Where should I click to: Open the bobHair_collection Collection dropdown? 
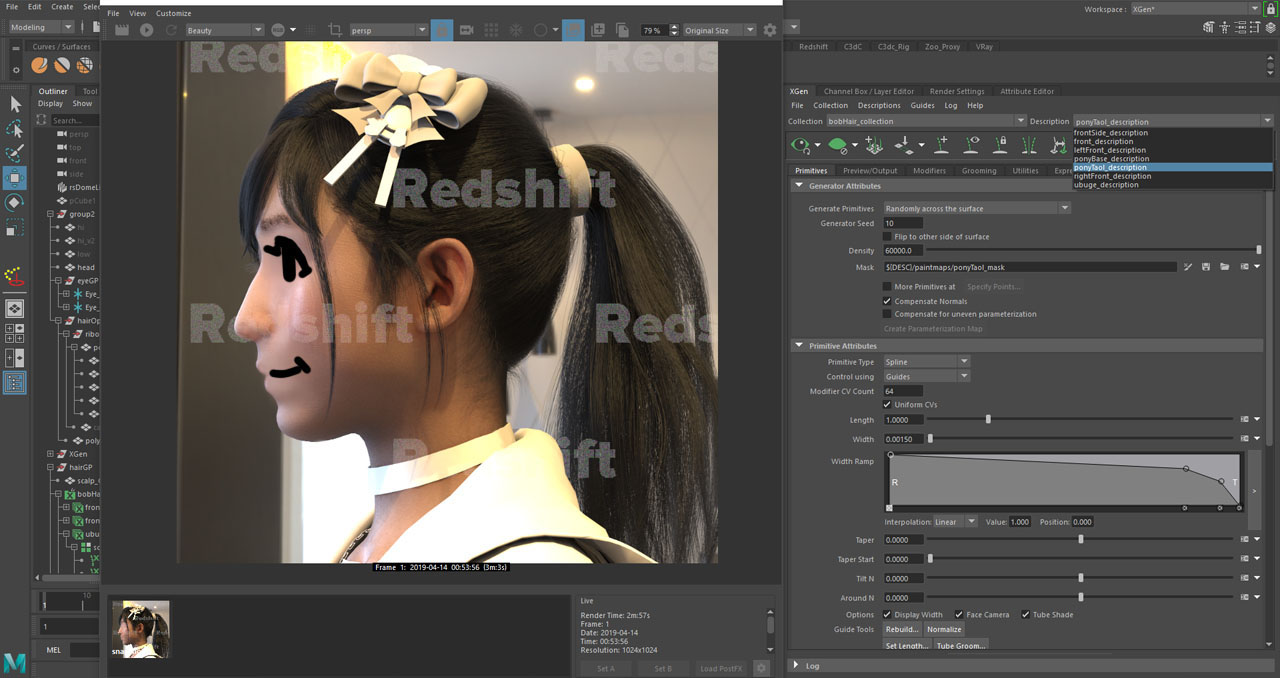click(x=926, y=122)
